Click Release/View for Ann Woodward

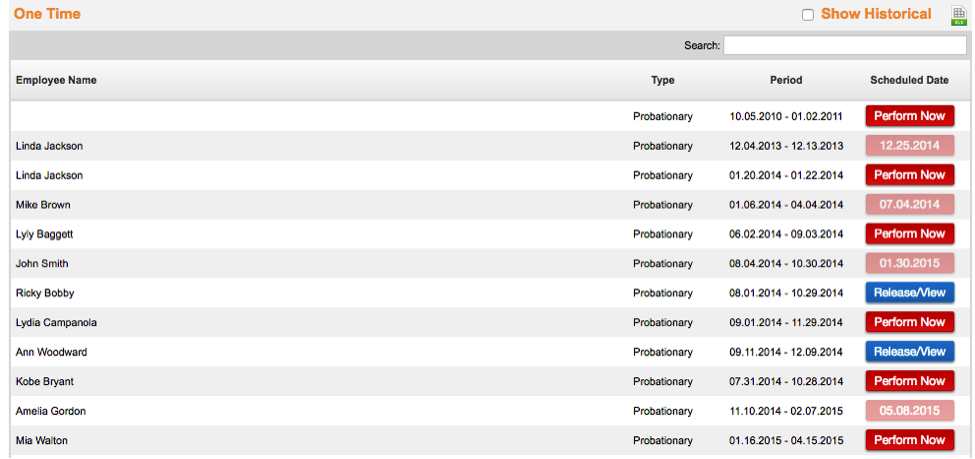[909, 352]
